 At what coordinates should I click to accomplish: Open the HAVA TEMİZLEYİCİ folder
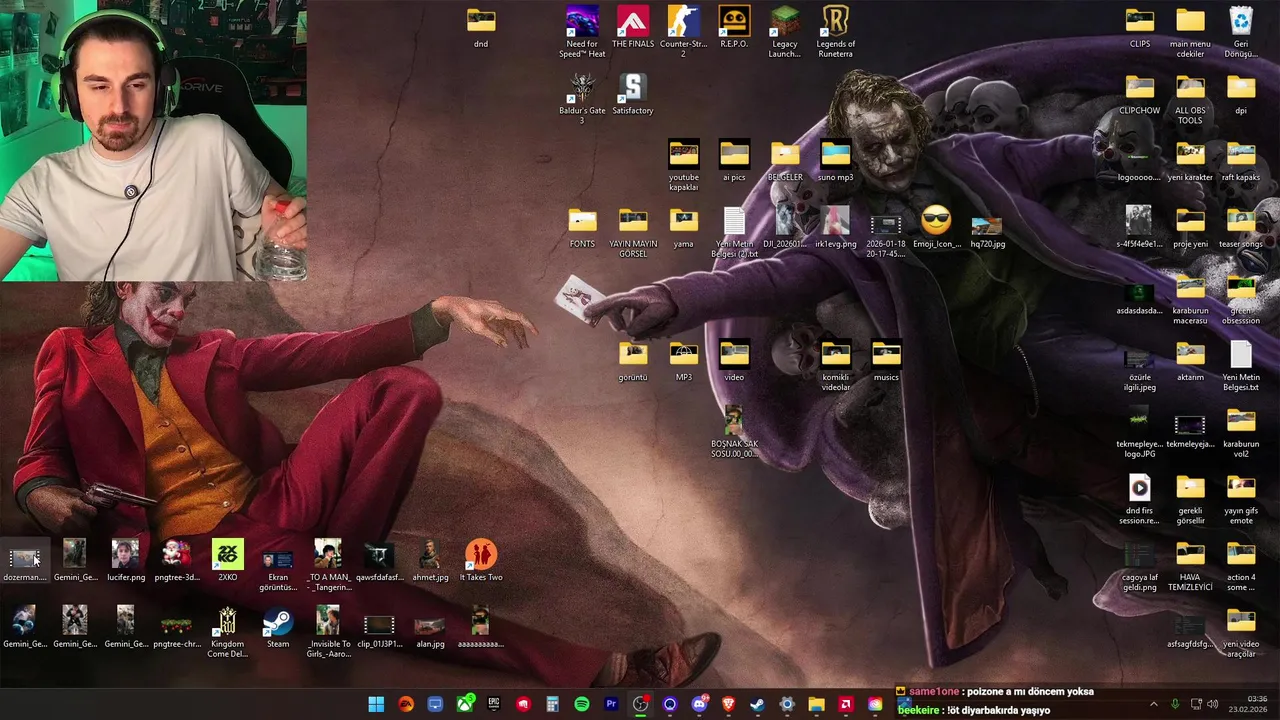click(1190, 566)
